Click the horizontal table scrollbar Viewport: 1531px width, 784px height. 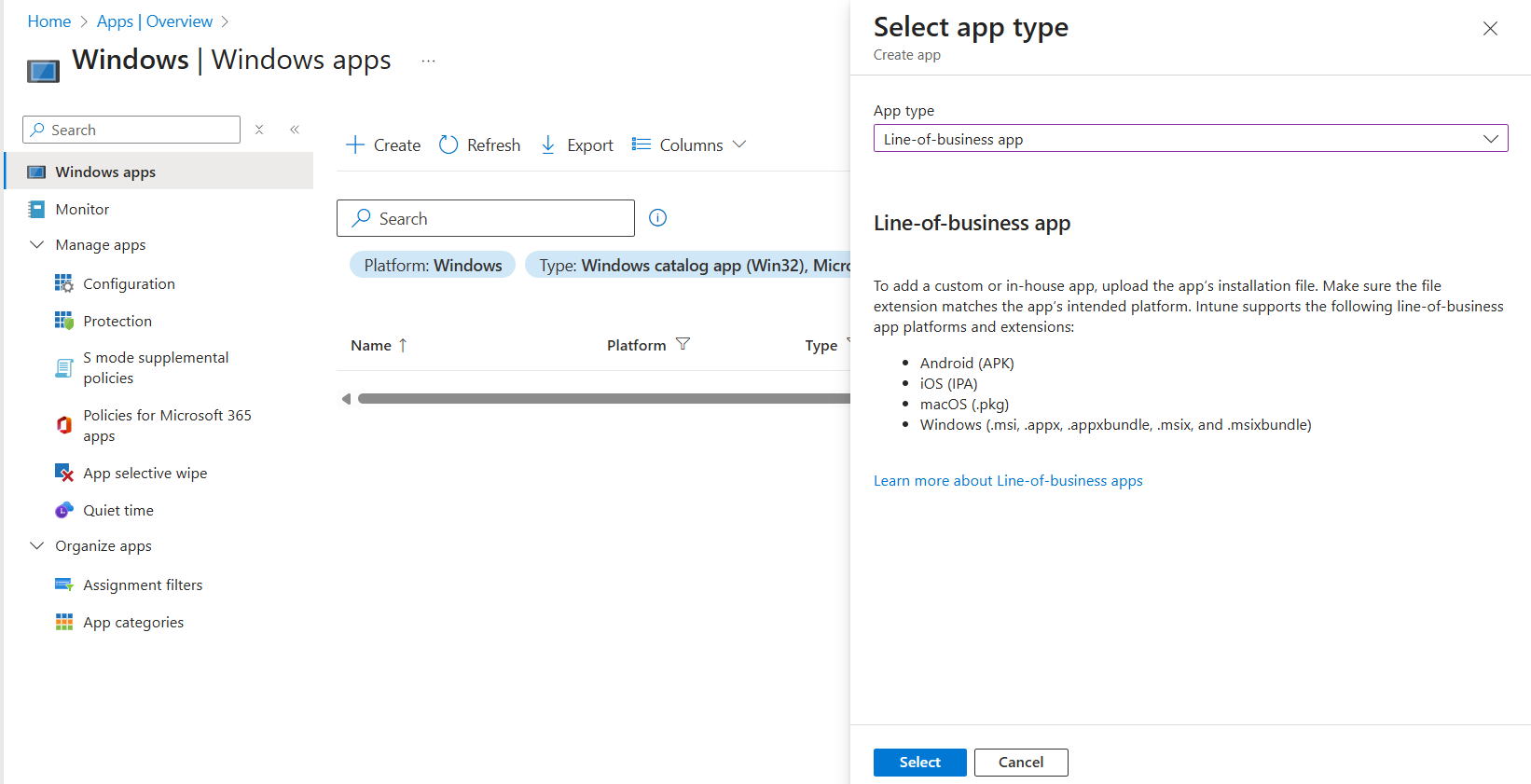pos(604,399)
